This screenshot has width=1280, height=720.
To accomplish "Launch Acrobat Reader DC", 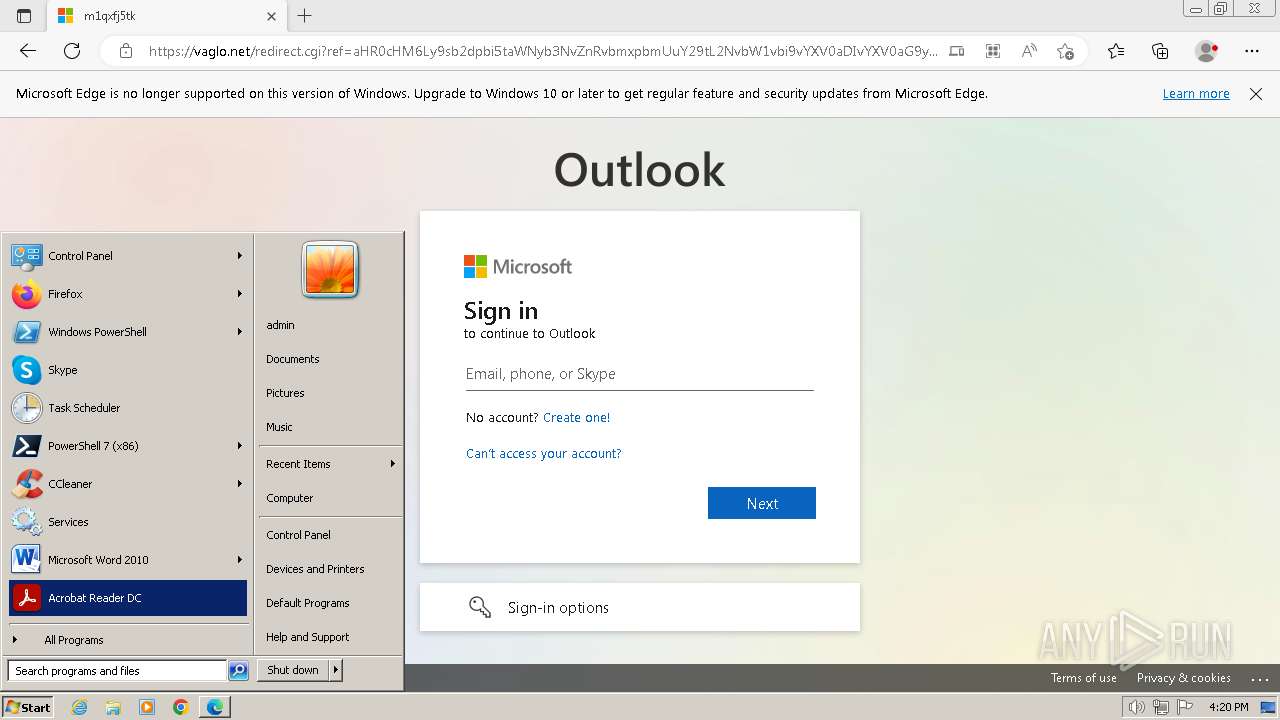I will tap(128, 598).
